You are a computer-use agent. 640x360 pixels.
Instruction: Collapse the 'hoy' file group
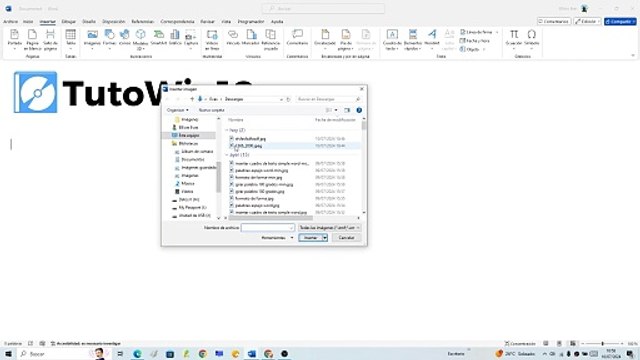227,130
